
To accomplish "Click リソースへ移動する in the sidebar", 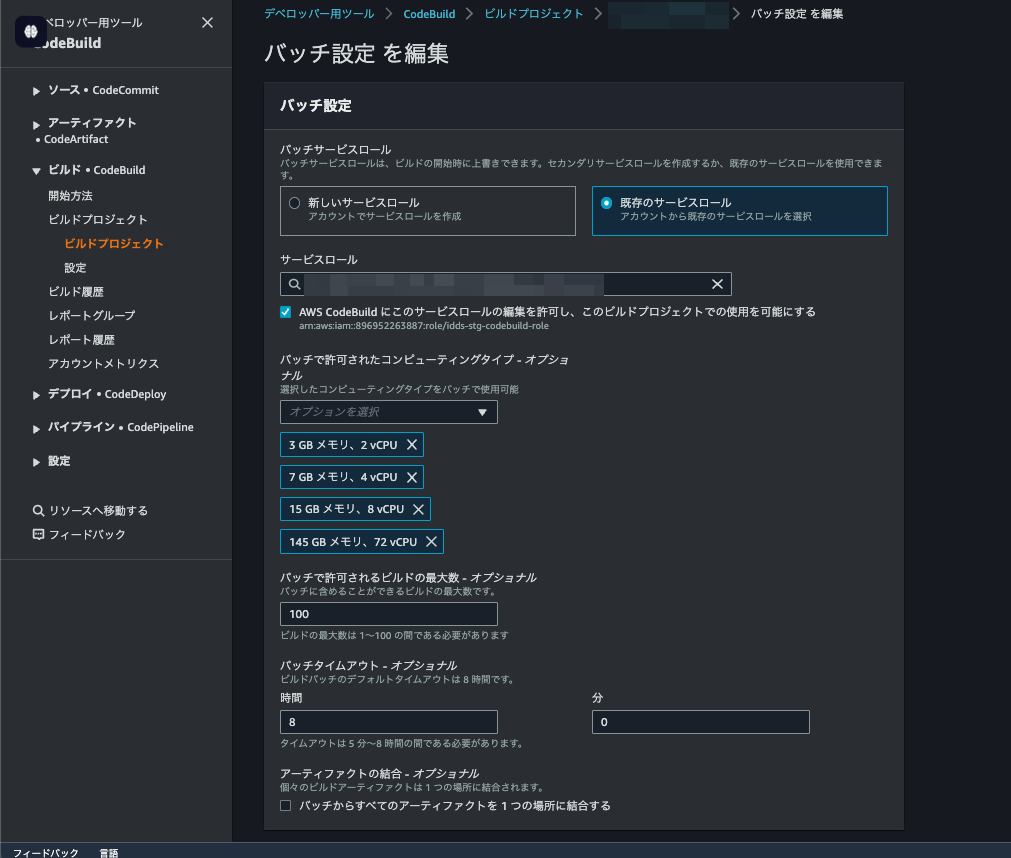I will point(98,511).
